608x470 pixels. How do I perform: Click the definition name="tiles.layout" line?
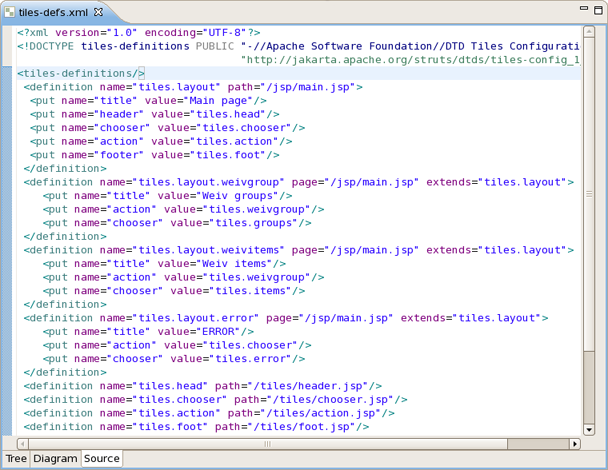[x=193, y=87]
